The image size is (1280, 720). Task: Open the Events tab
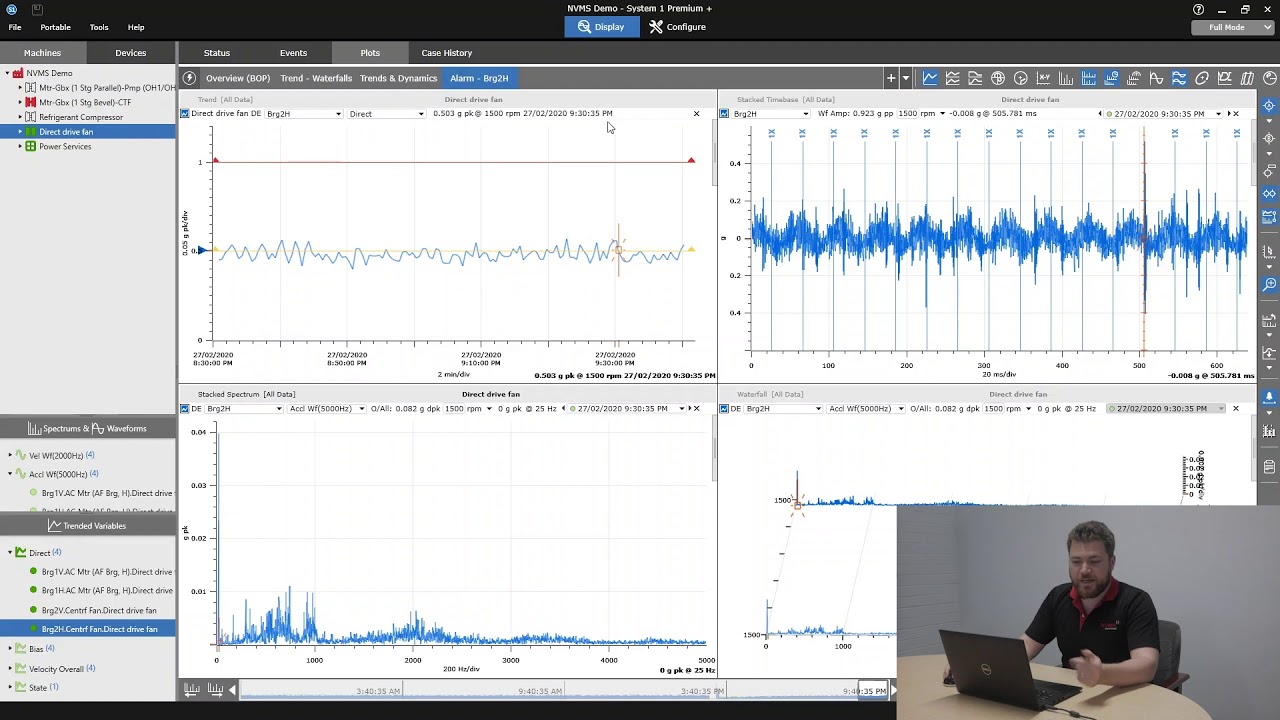click(x=293, y=53)
